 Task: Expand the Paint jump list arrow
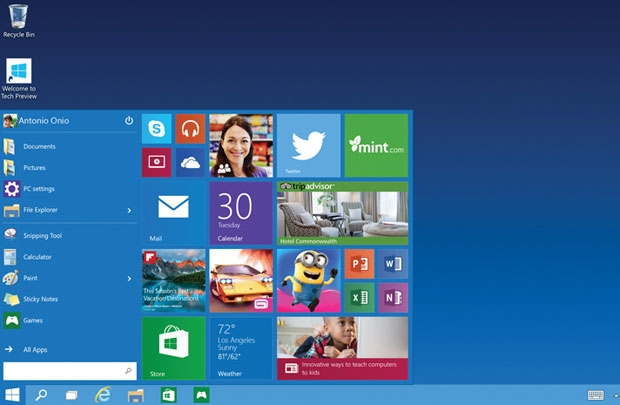click(129, 278)
